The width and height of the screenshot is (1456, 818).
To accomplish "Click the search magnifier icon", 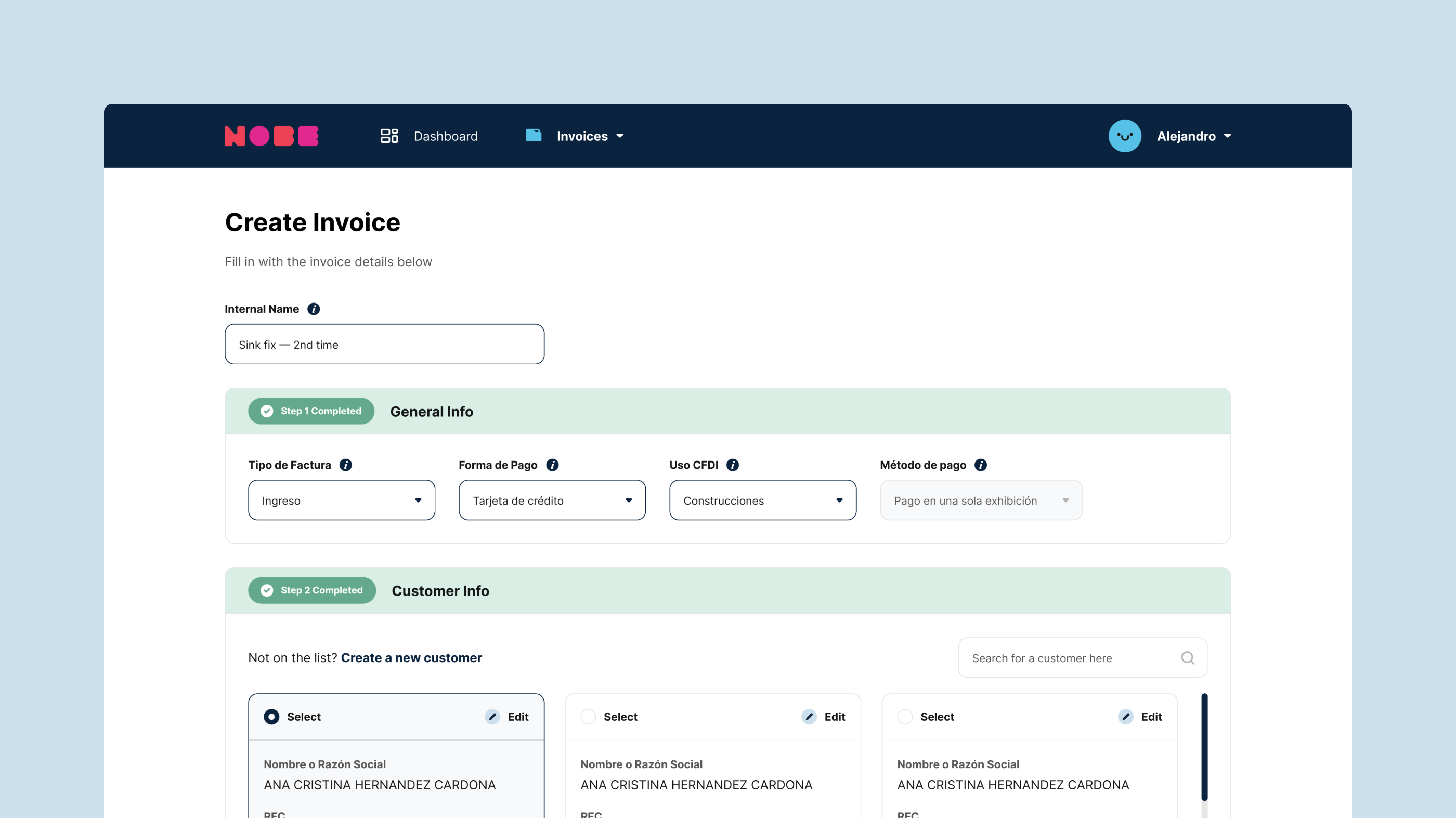I will click(x=1187, y=658).
